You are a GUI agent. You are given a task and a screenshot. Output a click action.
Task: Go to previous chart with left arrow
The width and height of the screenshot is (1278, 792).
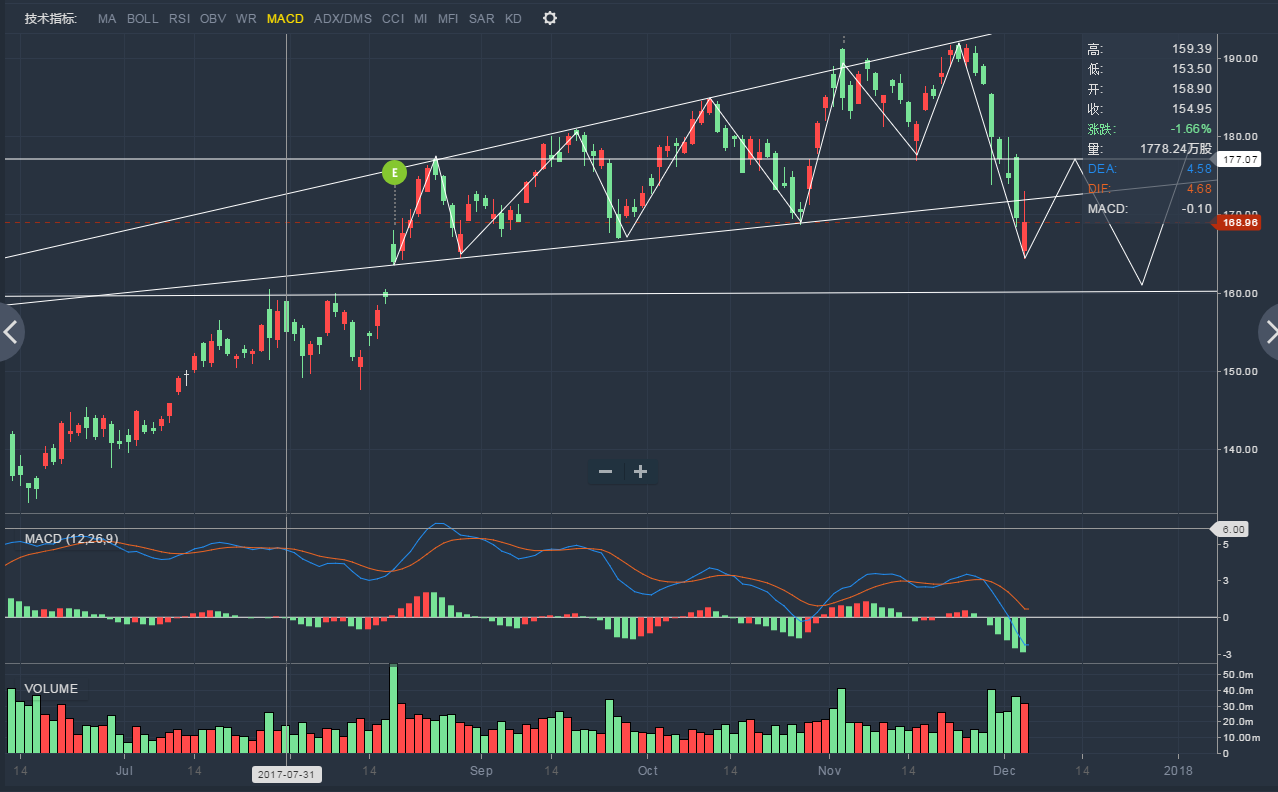[x=10, y=333]
